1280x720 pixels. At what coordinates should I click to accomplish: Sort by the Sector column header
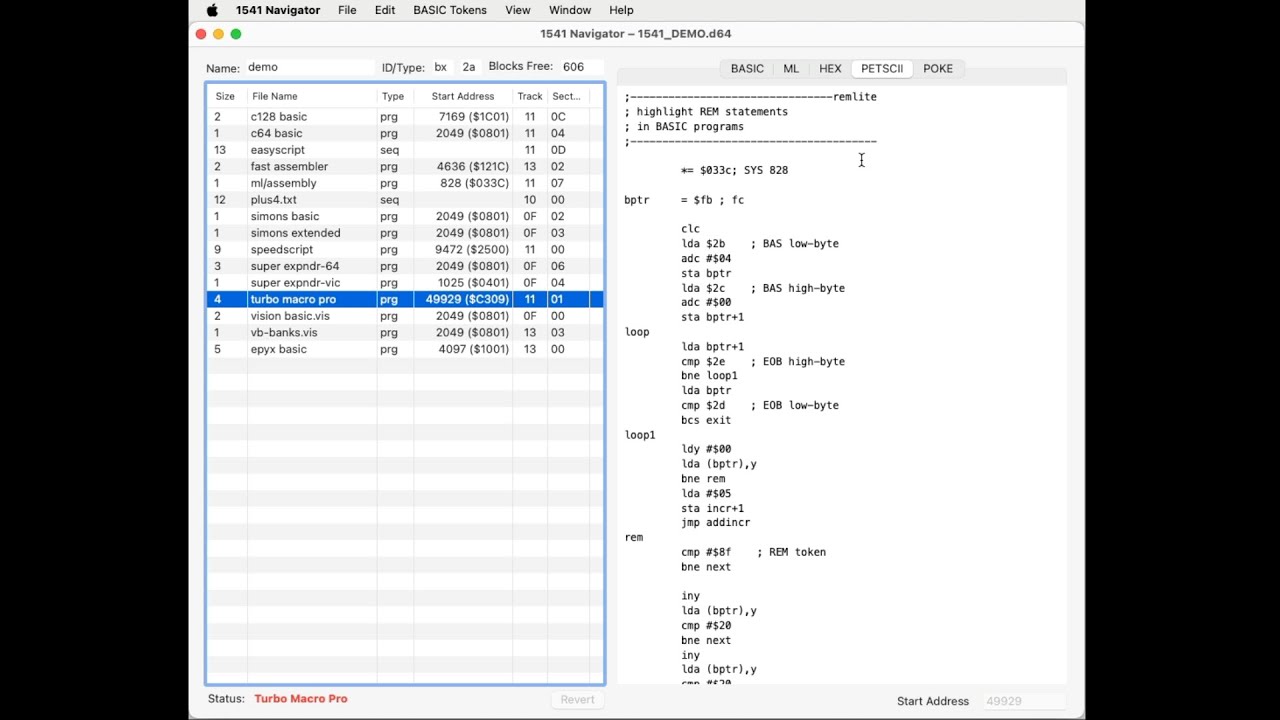(567, 96)
